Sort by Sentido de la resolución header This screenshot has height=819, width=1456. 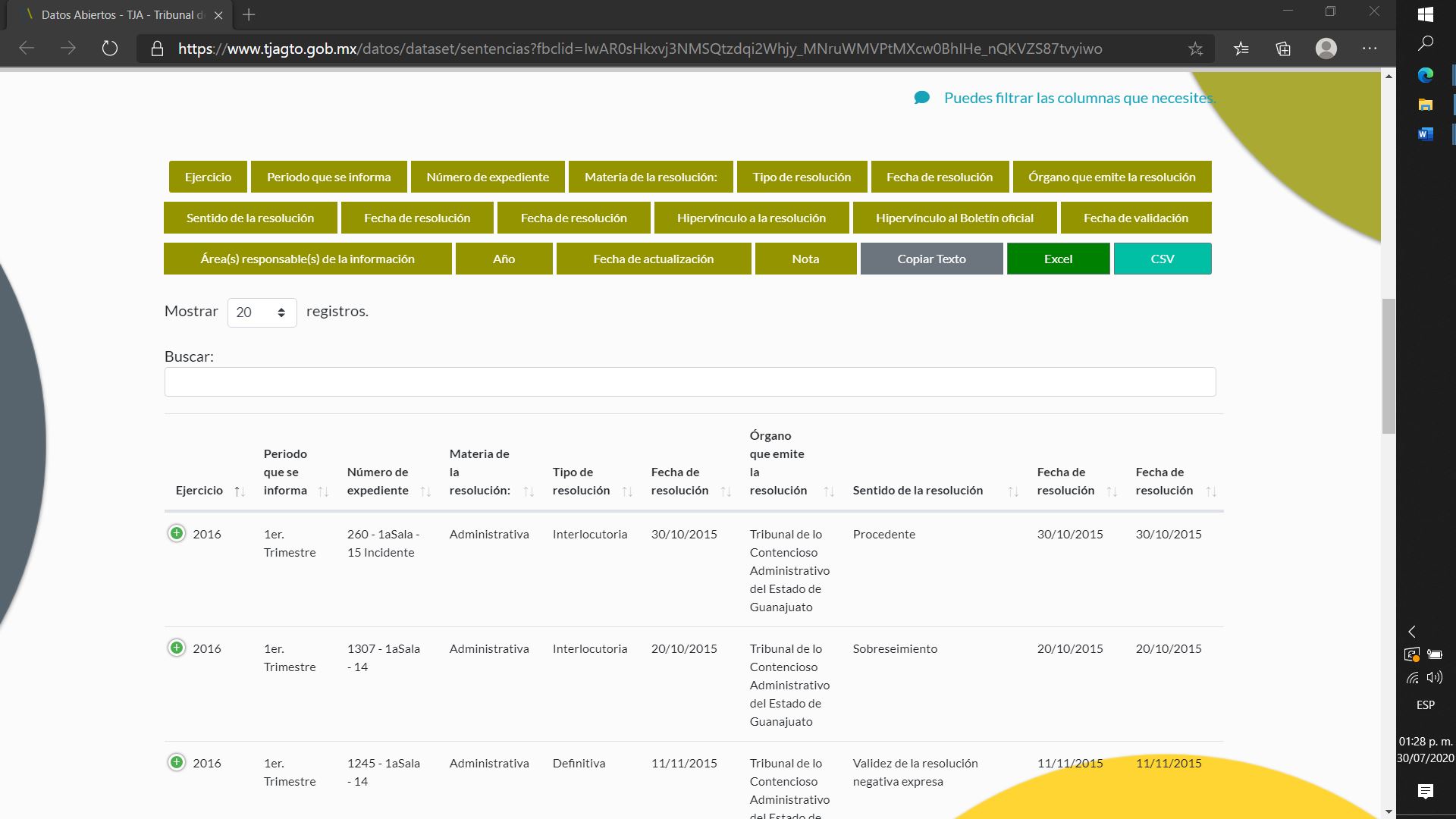[x=918, y=491]
